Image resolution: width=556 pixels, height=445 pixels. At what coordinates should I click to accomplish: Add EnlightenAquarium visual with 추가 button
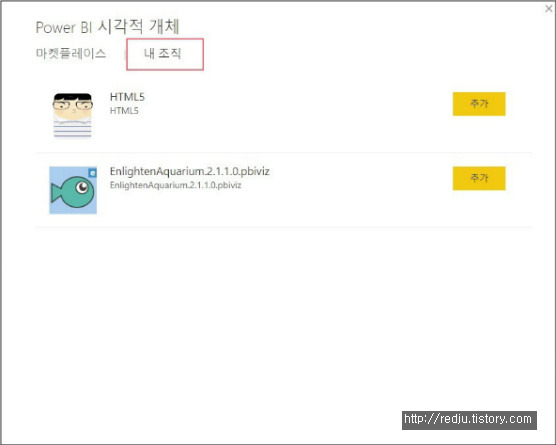479,178
